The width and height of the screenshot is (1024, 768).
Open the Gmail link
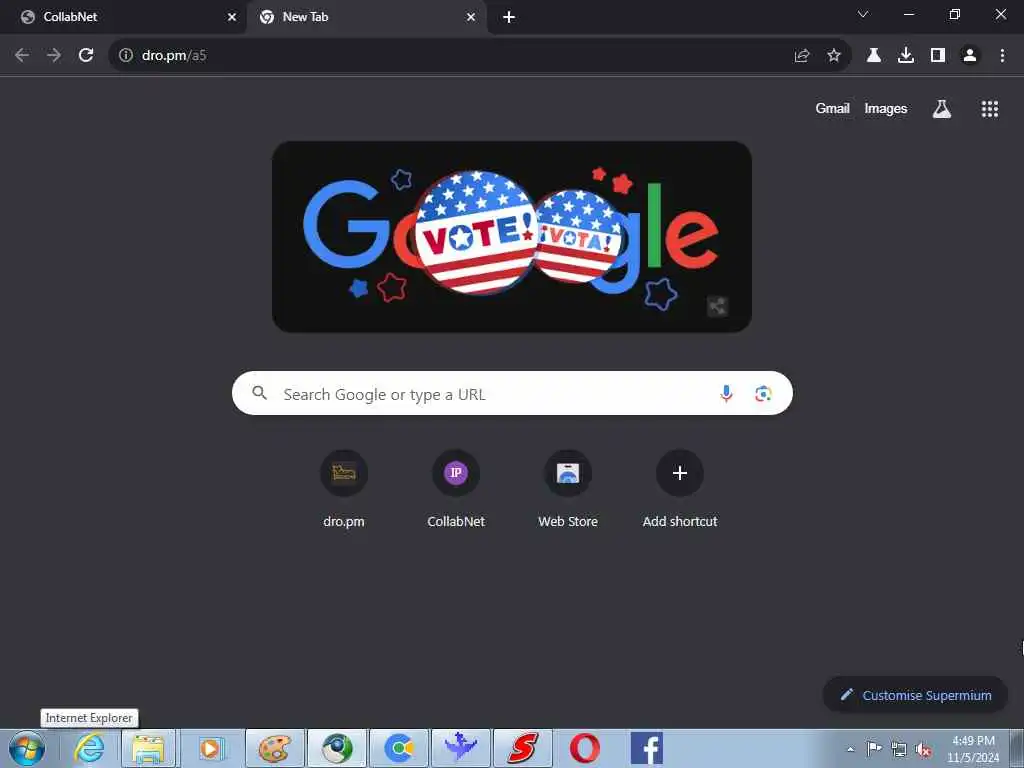pyautogui.click(x=832, y=108)
